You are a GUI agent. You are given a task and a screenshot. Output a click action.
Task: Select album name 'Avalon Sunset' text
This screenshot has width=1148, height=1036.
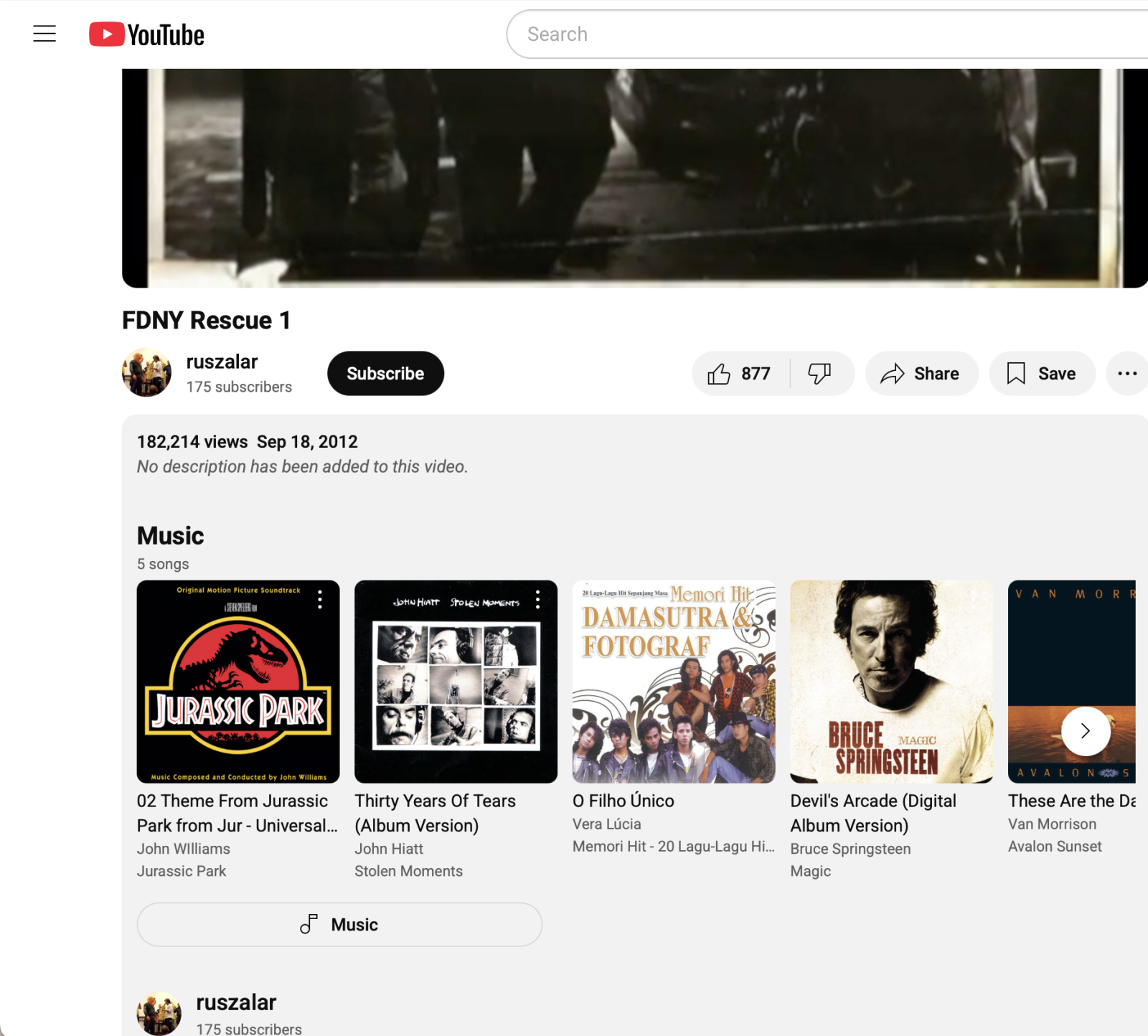pos(1055,847)
